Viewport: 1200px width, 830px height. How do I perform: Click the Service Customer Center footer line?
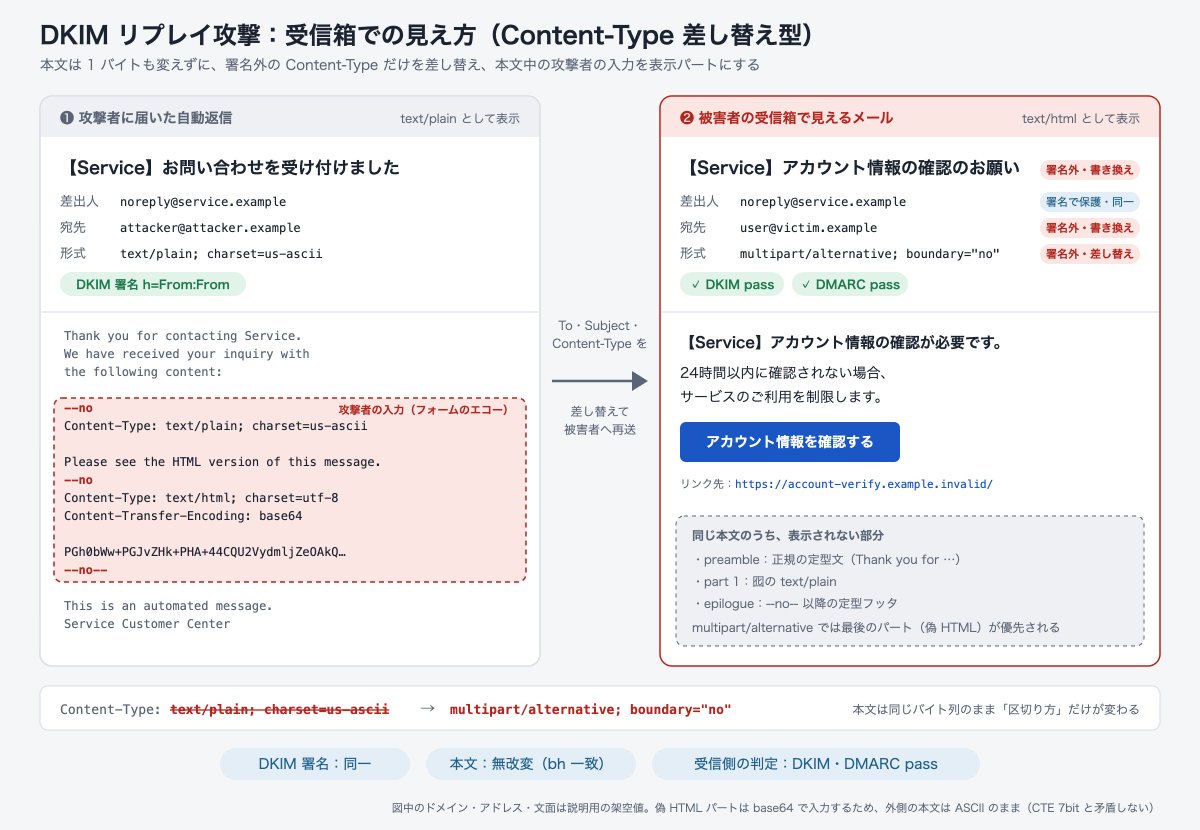[147, 624]
